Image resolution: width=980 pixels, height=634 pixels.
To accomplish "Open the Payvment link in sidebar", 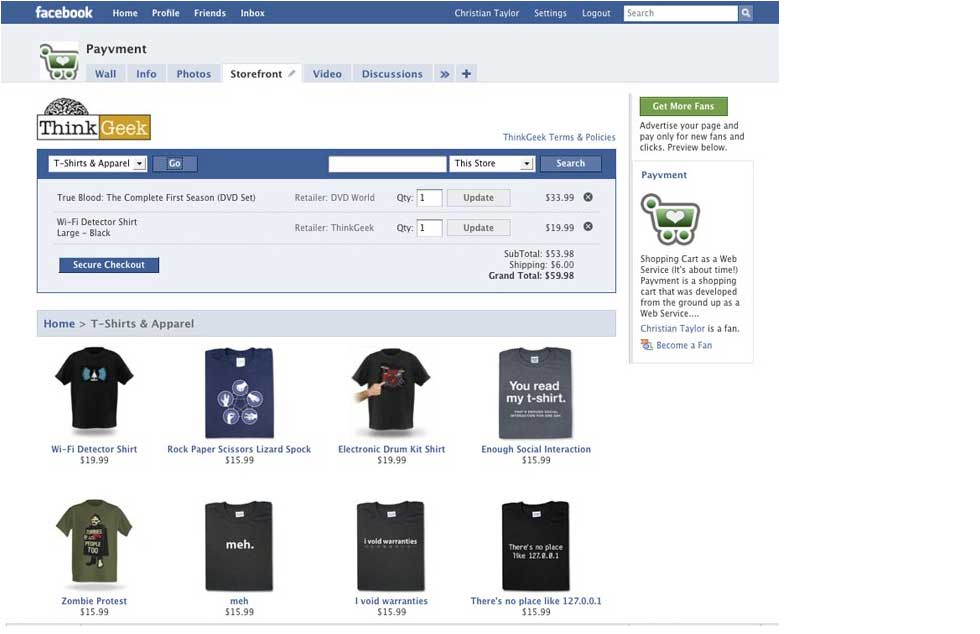I will (664, 175).
